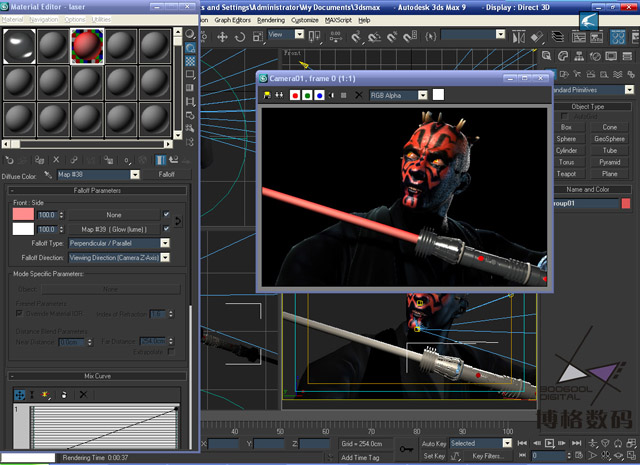Image resolution: width=640 pixels, height=465 pixels.
Task: Open the RGB Alpha channel dropdown
Action: 424,95
